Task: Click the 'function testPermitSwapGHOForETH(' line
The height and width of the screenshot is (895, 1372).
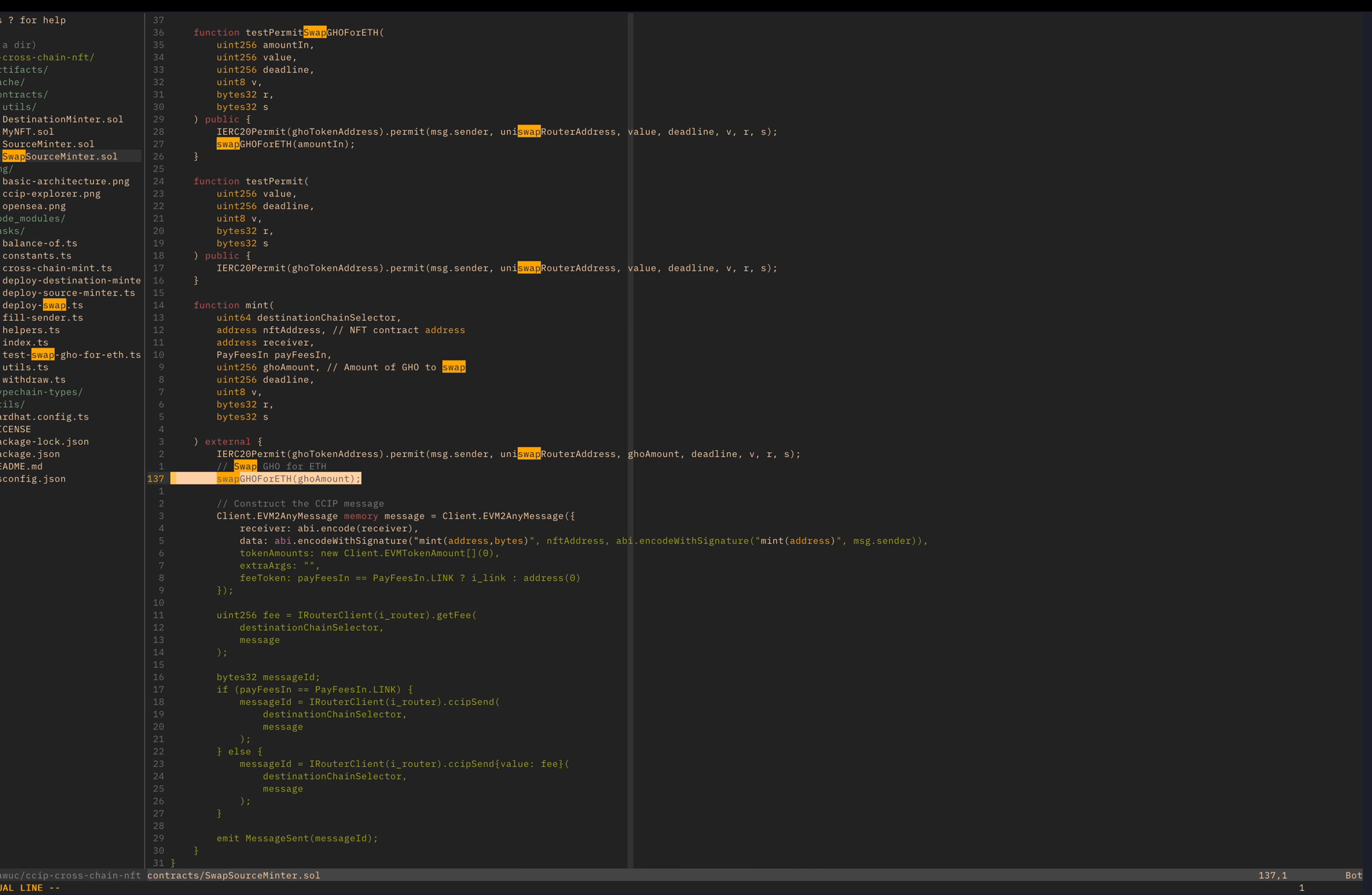Action: tap(289, 33)
